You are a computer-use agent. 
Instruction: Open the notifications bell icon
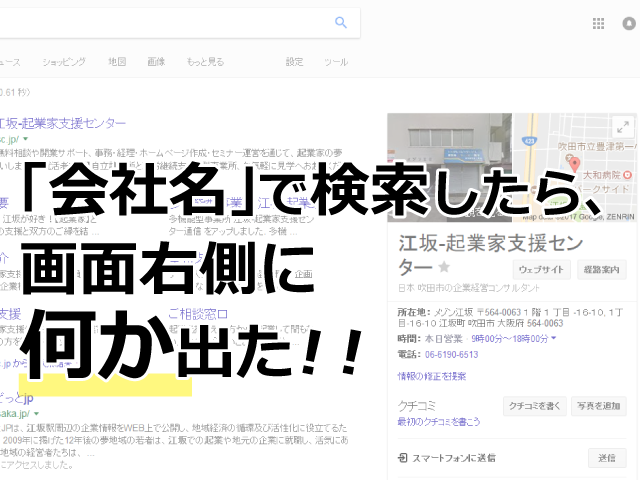[x=630, y=23]
